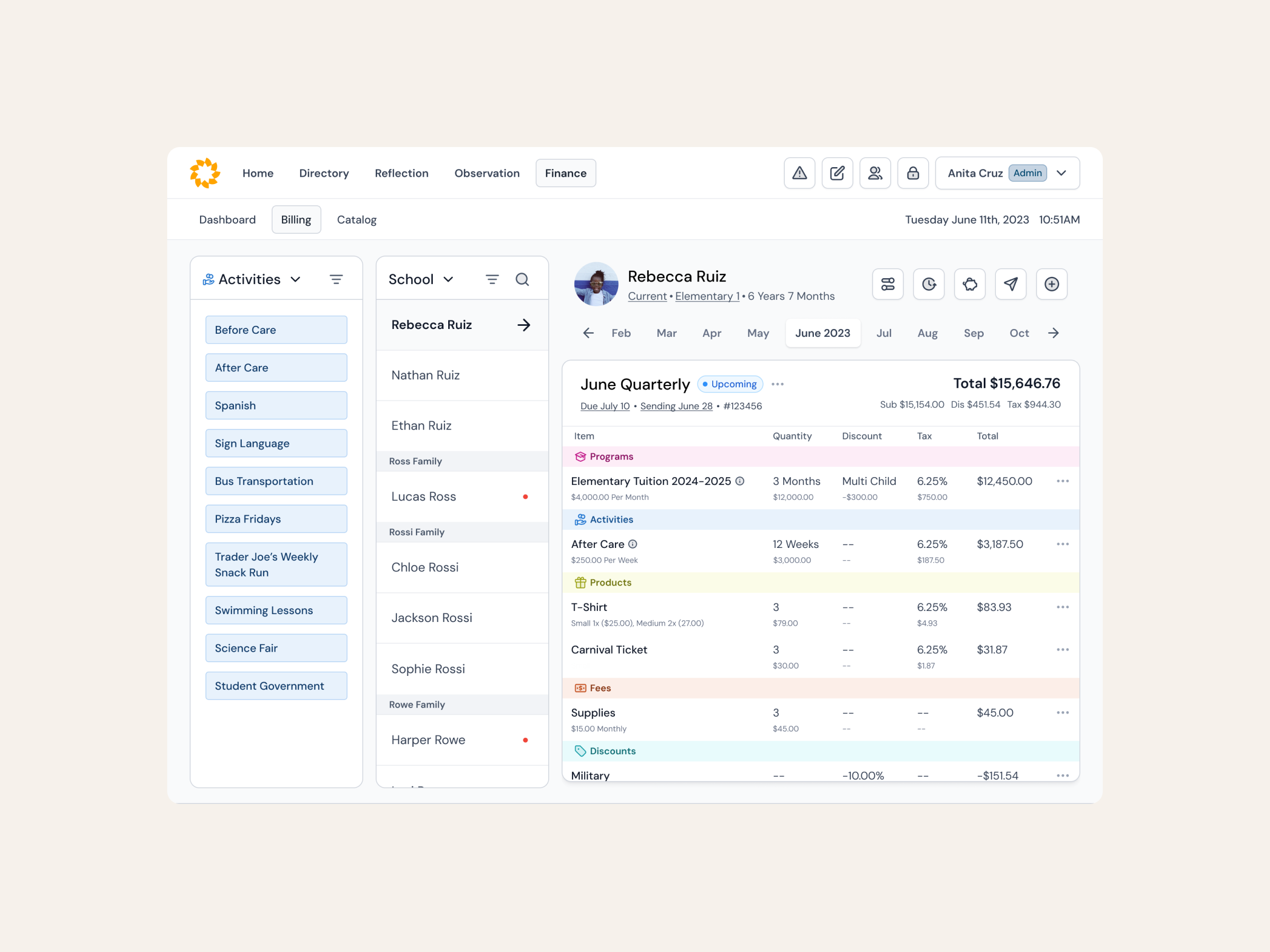Screen dimensions: 1270x952
Task: Click the paper plane send icon
Action: point(1011,284)
